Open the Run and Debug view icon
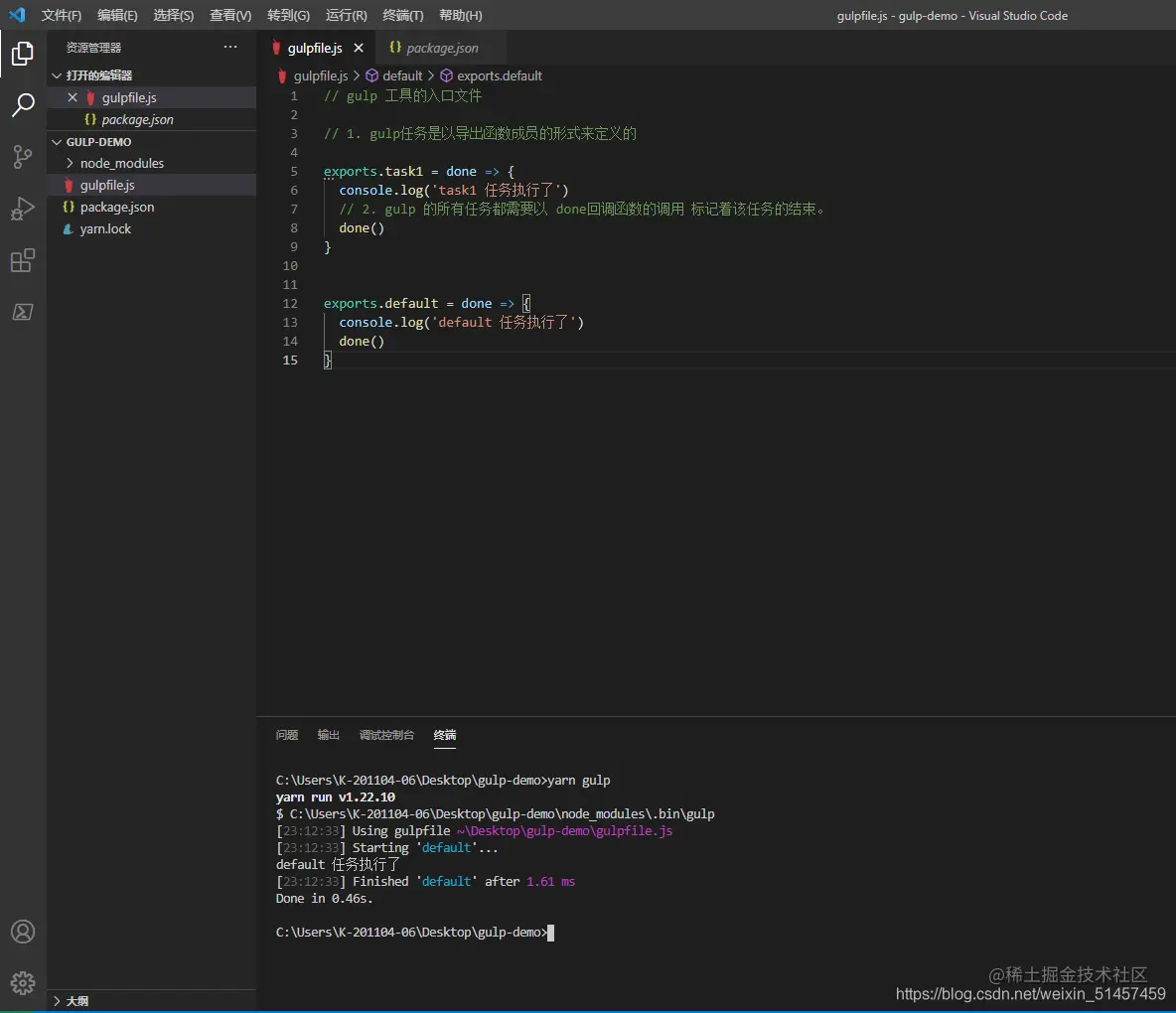1176x1013 pixels. tap(23, 209)
